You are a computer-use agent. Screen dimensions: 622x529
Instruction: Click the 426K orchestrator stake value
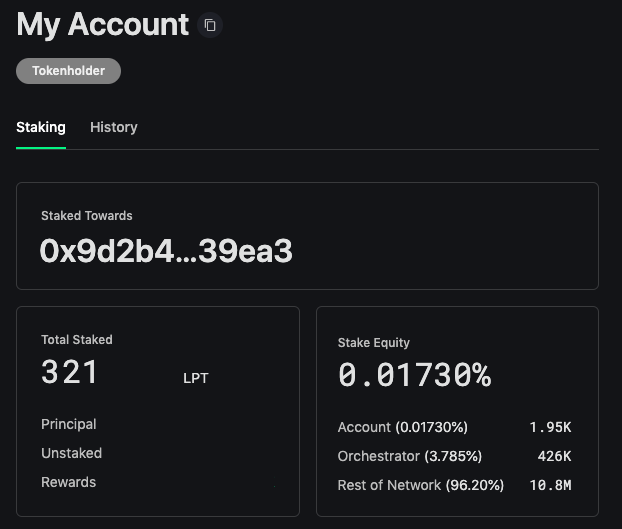[x=555, y=456]
